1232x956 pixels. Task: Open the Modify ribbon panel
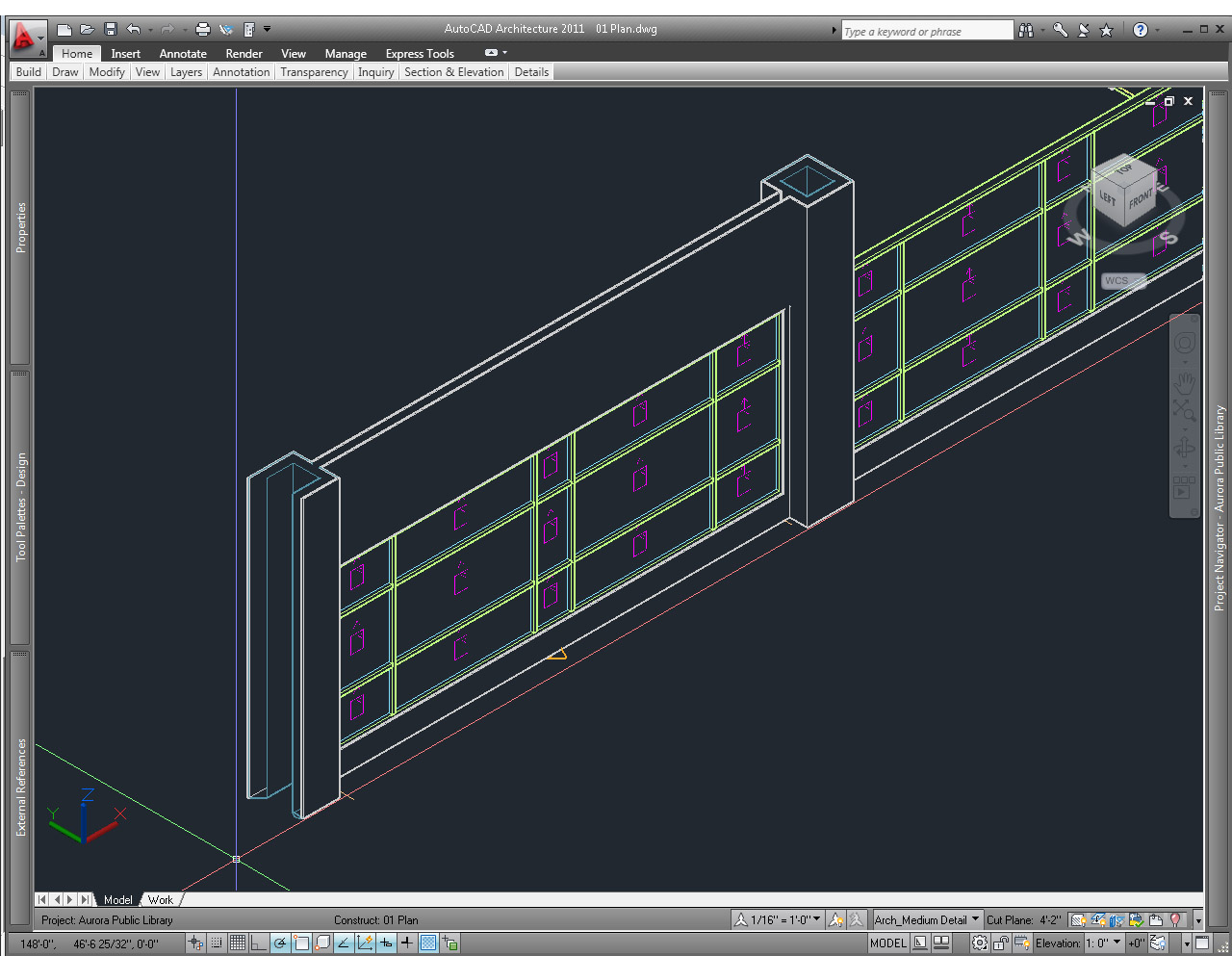tap(107, 72)
